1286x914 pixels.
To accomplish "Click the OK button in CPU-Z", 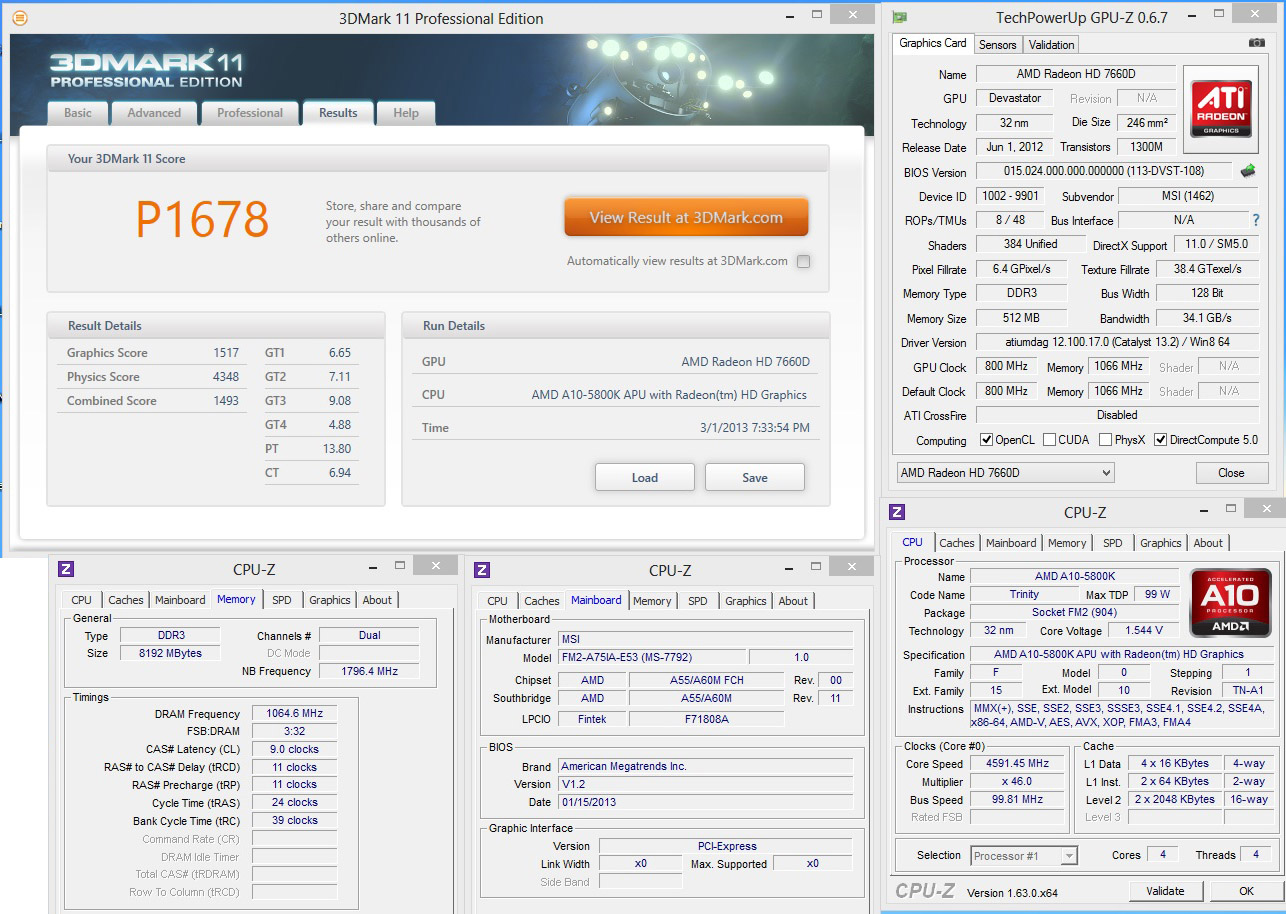I will point(1246,891).
